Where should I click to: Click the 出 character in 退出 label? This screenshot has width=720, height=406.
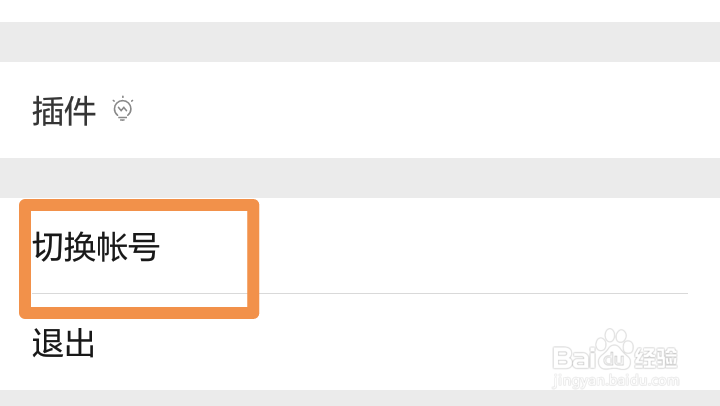(x=80, y=343)
